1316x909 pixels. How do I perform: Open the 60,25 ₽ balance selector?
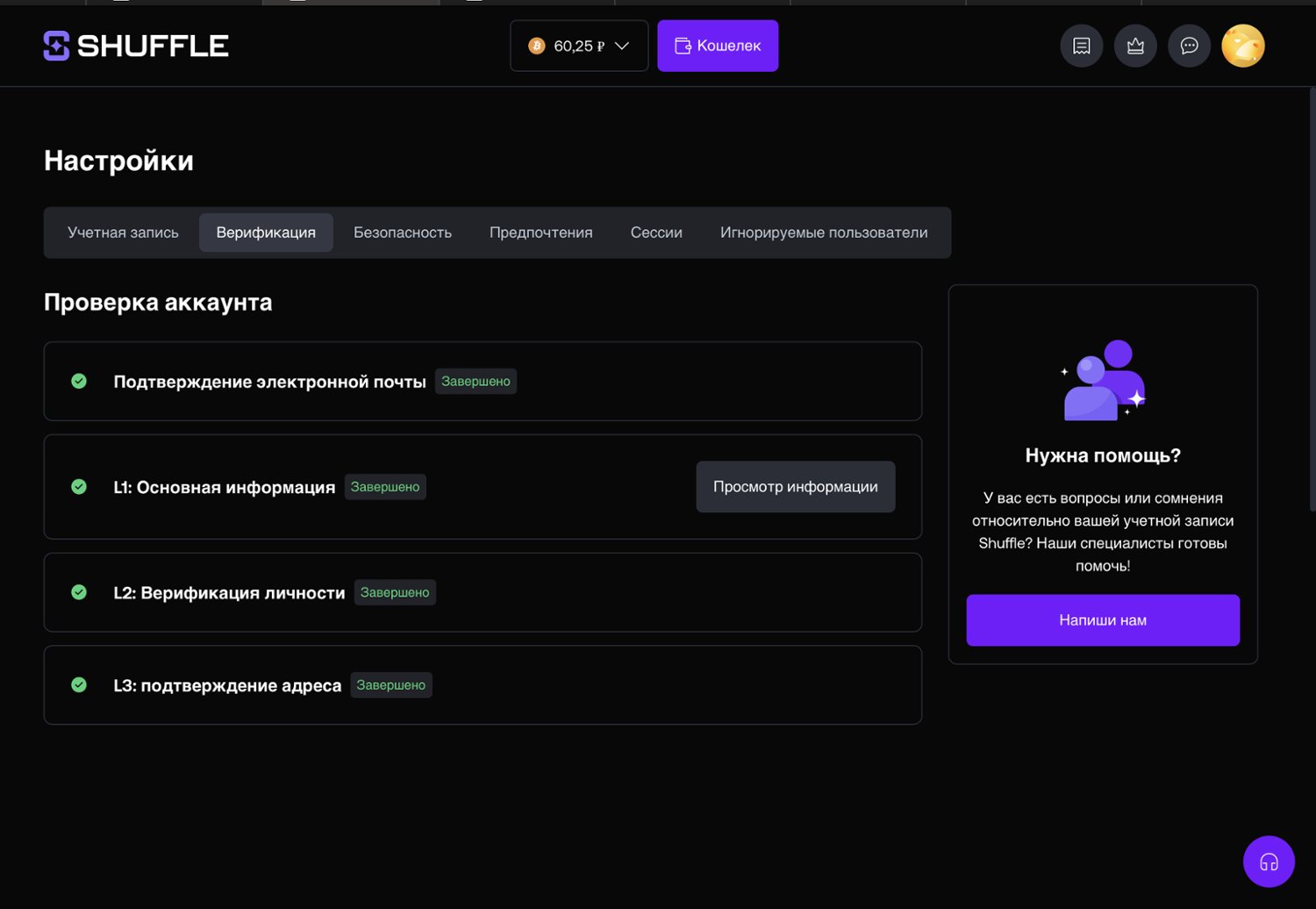click(578, 46)
